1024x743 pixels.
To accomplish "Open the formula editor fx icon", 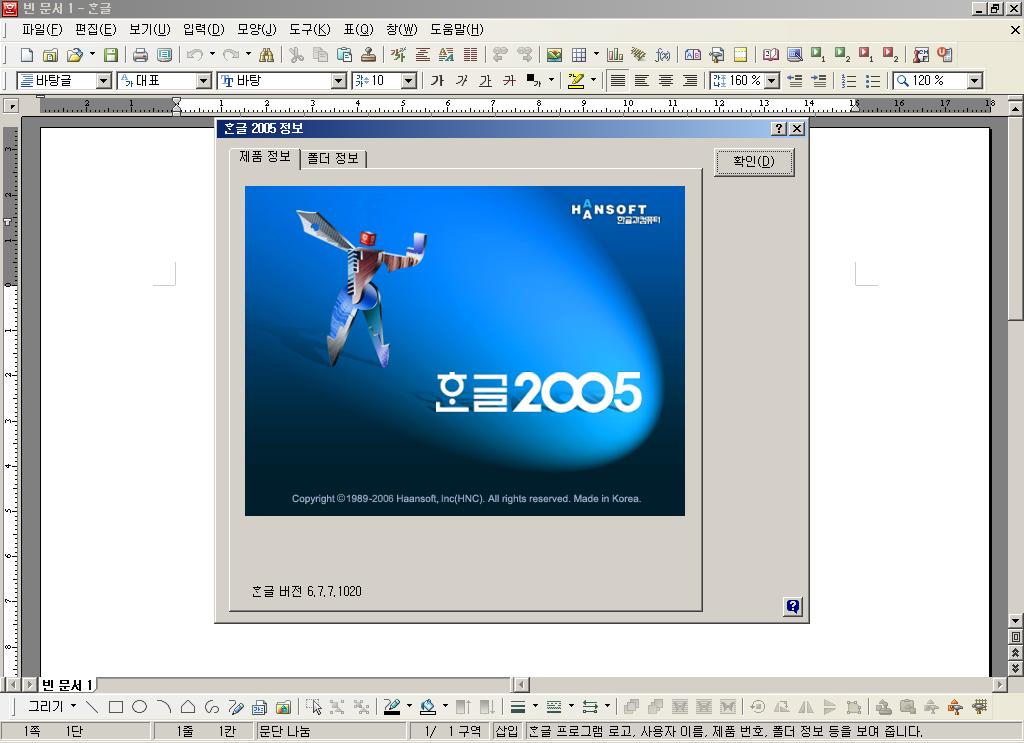I will click(x=663, y=55).
